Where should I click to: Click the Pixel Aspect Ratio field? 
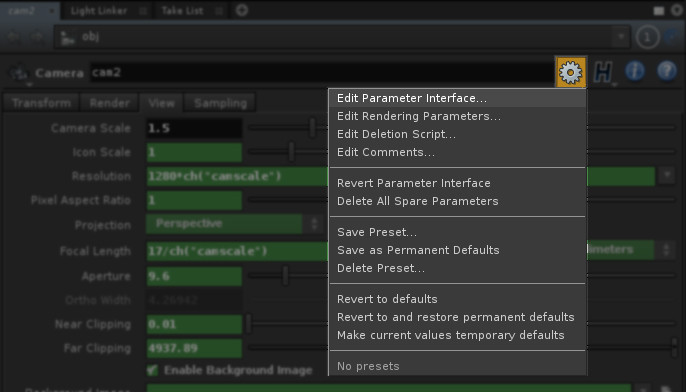coord(194,200)
